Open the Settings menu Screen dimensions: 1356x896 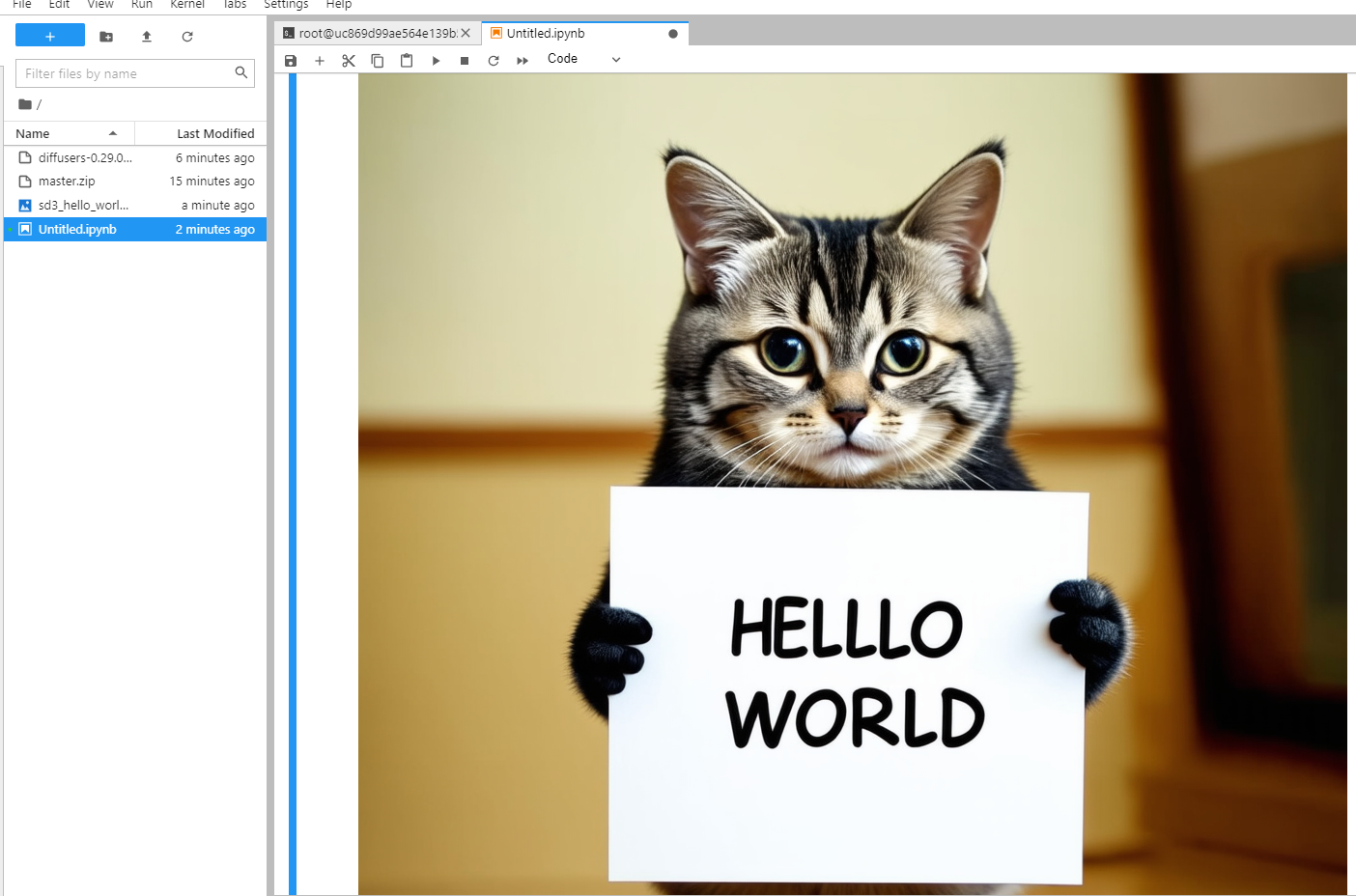click(x=286, y=5)
